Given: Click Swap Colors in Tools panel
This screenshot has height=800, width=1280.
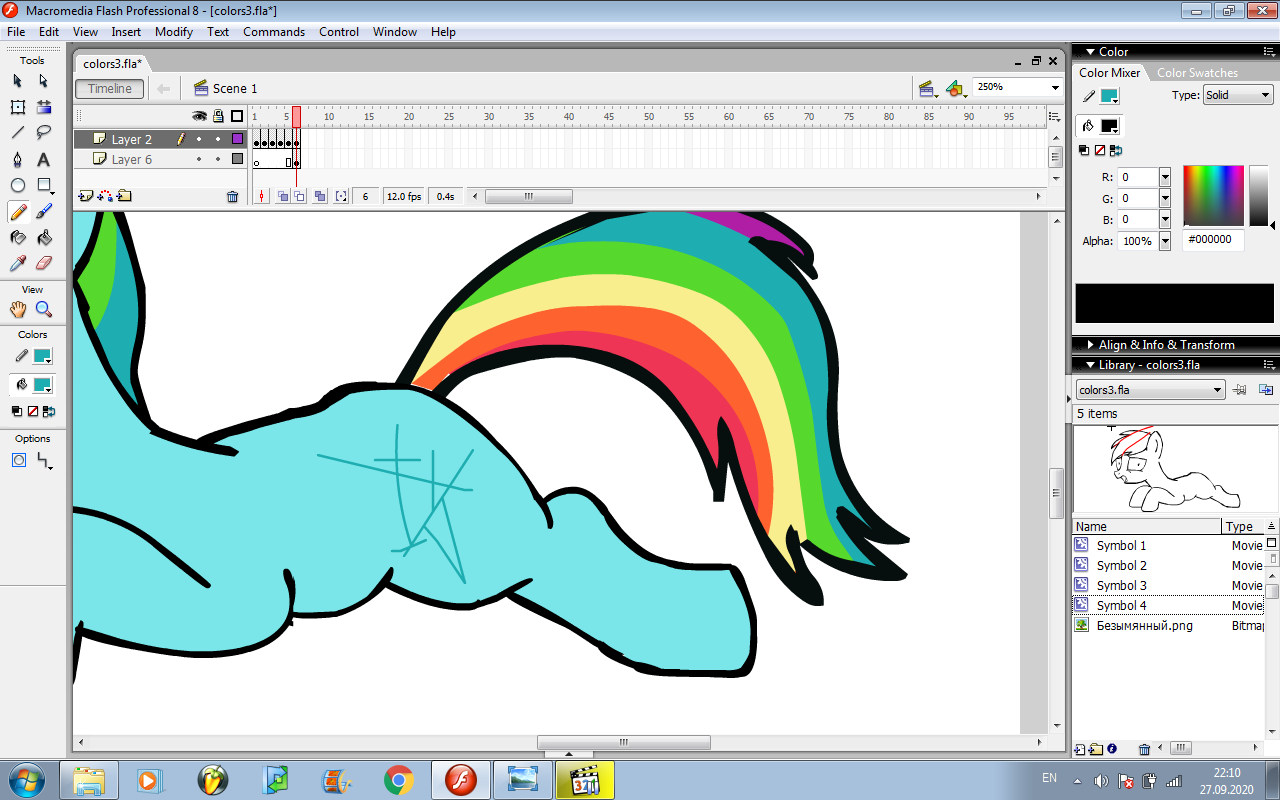Looking at the screenshot, I should point(49,411).
